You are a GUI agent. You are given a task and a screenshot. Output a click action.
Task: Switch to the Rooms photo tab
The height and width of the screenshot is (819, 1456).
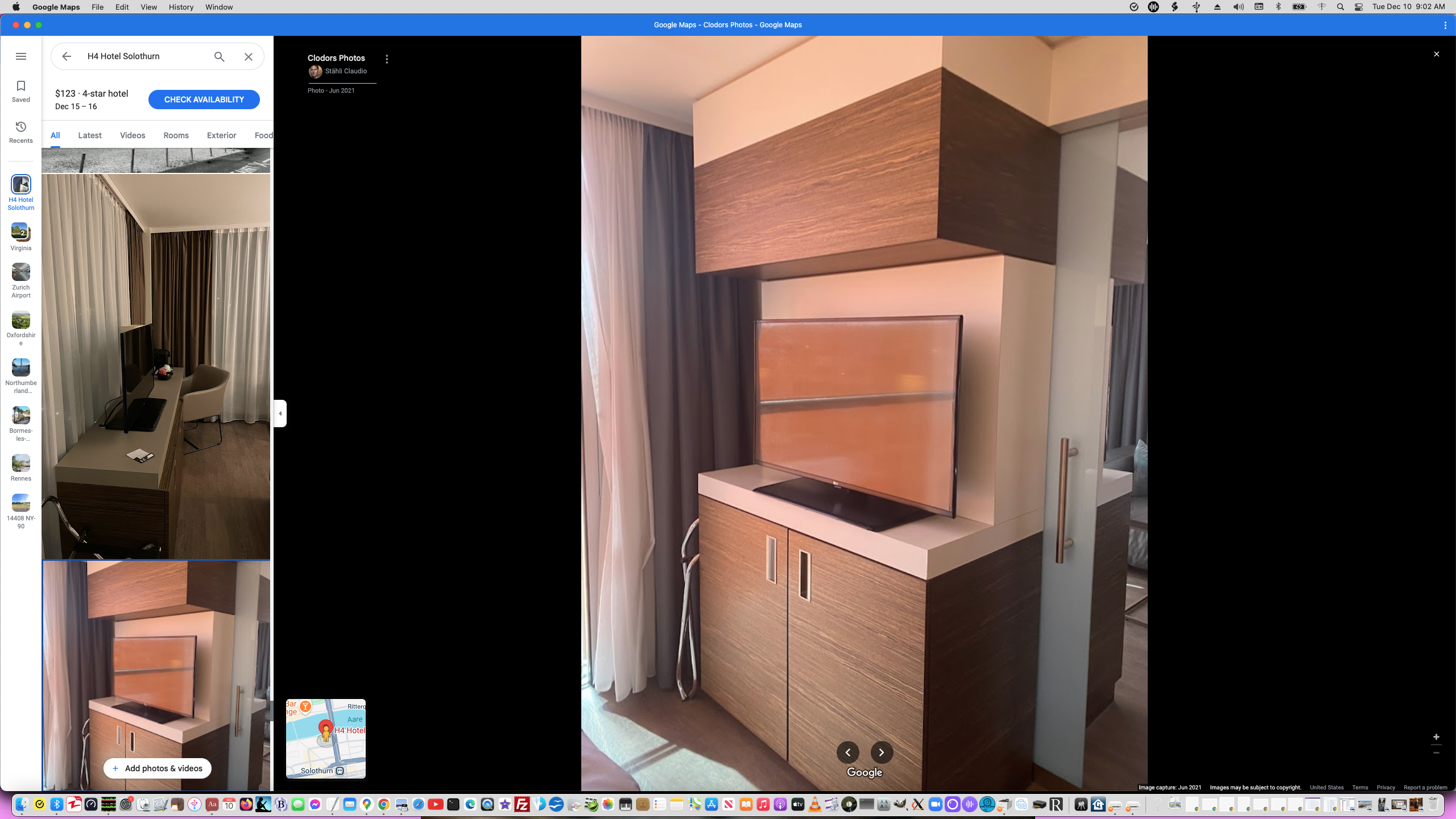(x=175, y=135)
